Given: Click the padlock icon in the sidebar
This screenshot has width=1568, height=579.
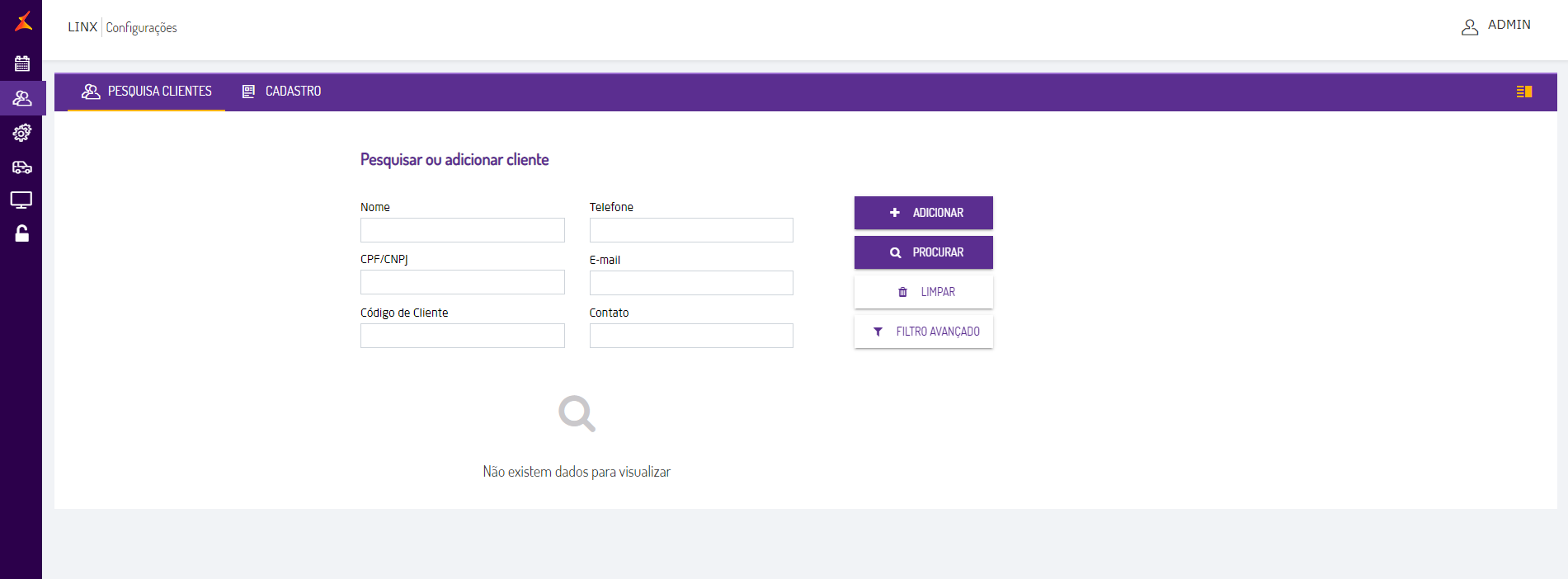Looking at the screenshot, I should click(21, 233).
